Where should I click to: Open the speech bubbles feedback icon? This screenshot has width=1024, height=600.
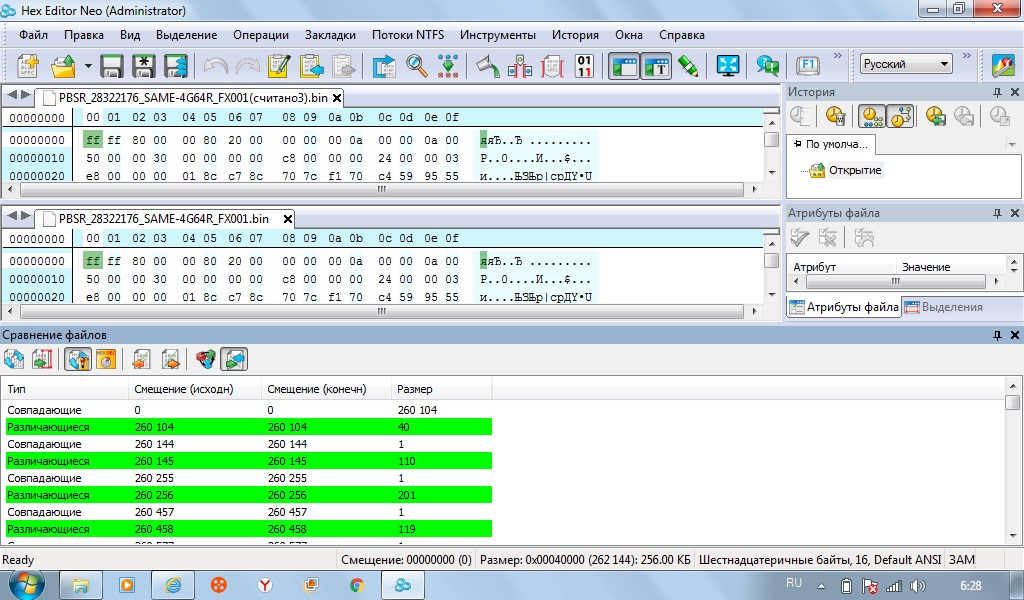(767, 66)
